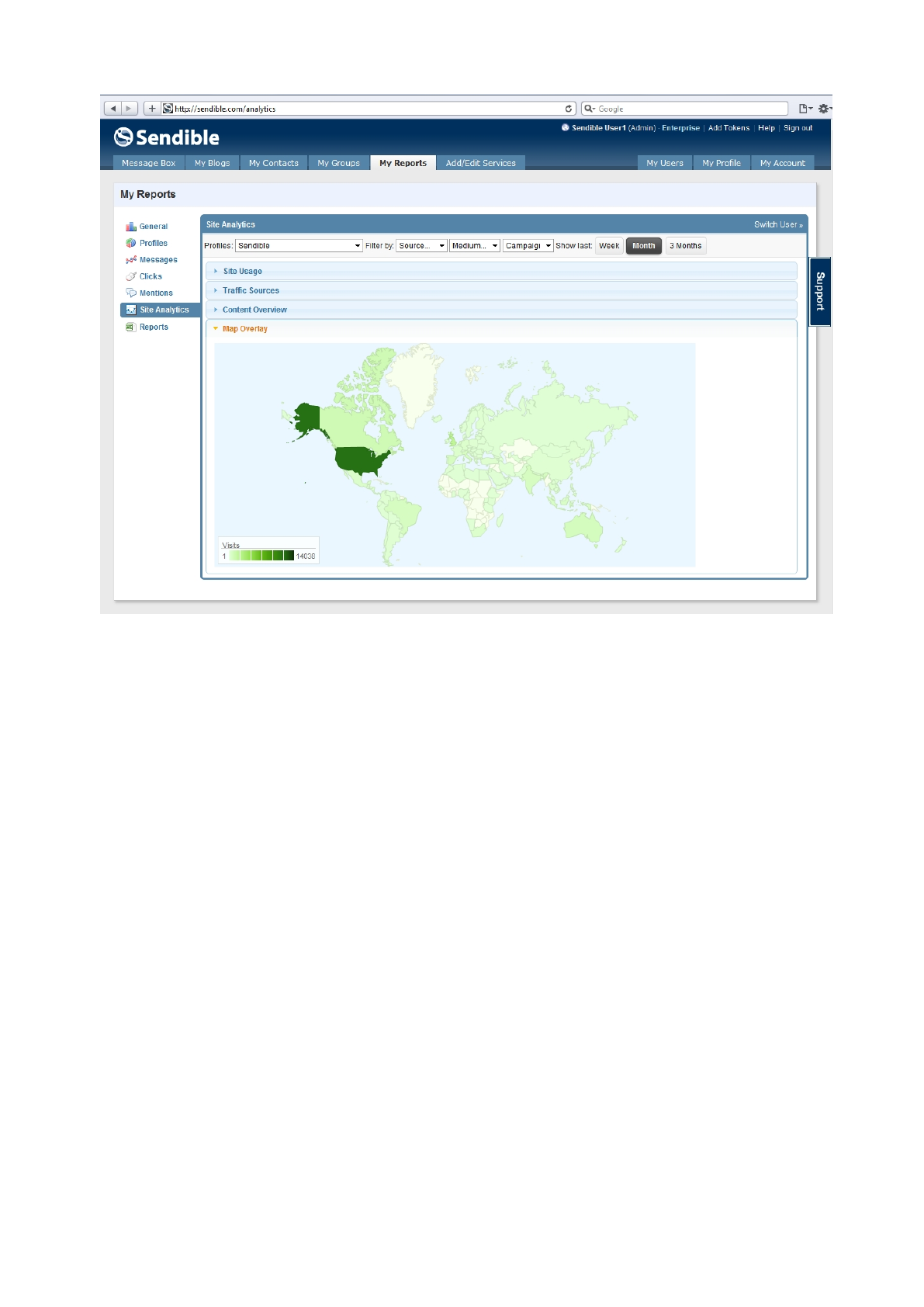Viewport: 924px width, 1307px height.
Task: Open the Source filter dropdown
Action: [x=422, y=246]
